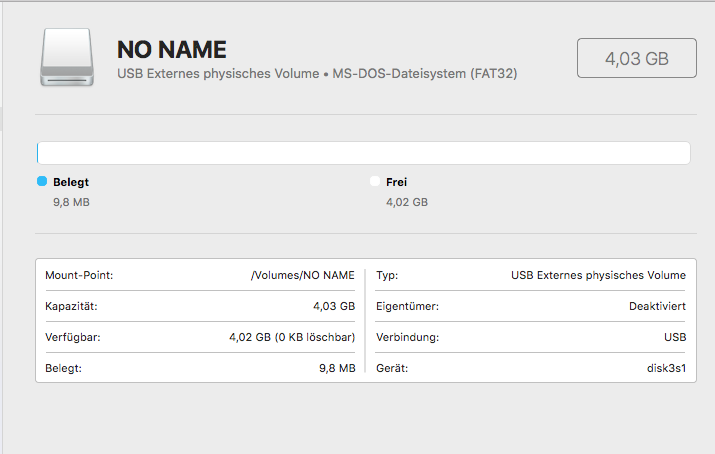The image size is (715, 454).
Task: Click the NO NAME volume title
Action: coord(171,49)
